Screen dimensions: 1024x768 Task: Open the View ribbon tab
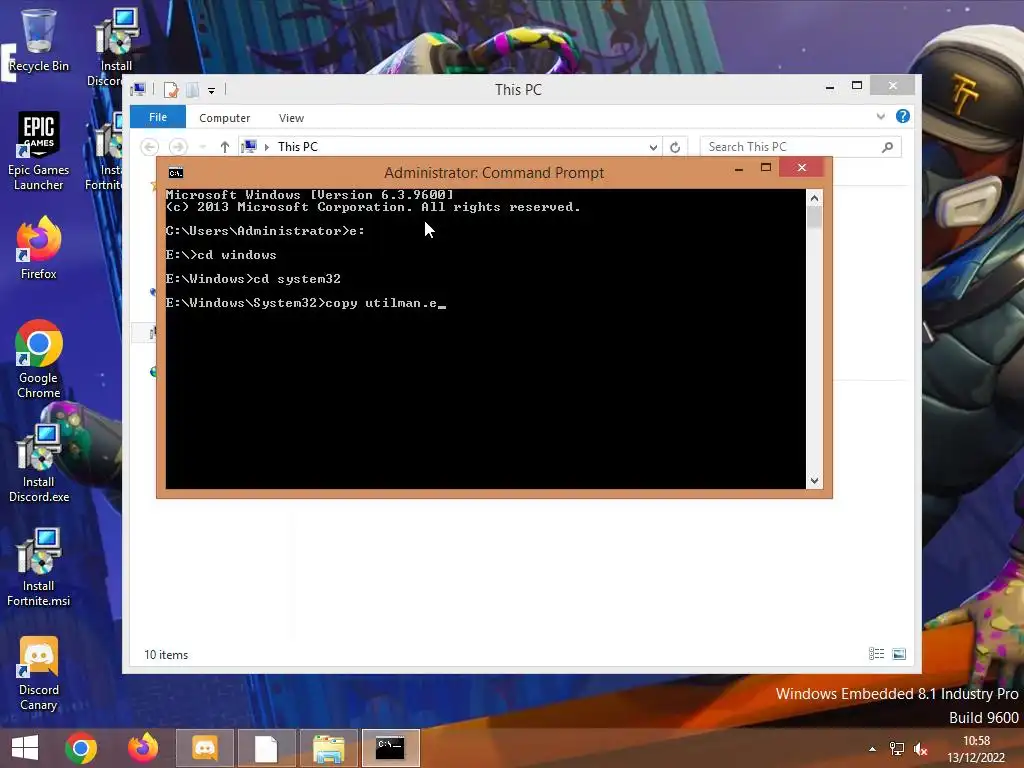(x=291, y=118)
